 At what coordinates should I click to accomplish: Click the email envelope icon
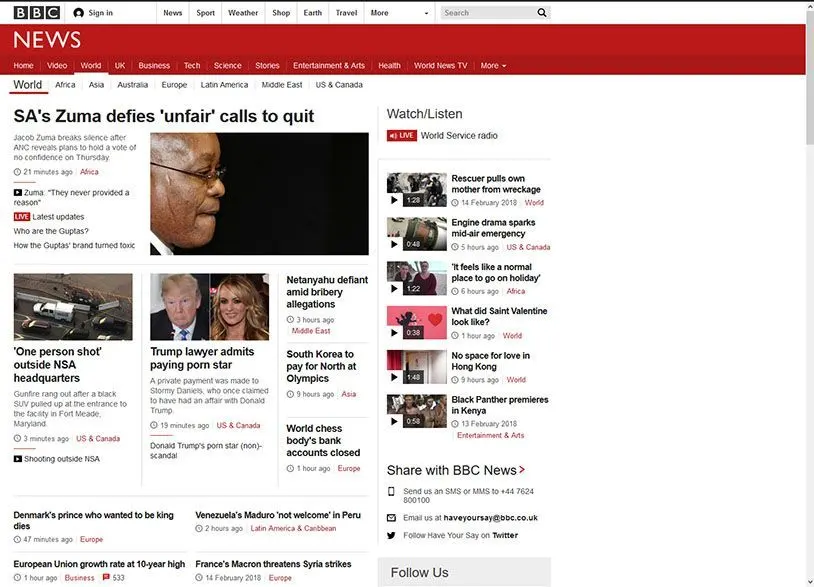click(391, 517)
